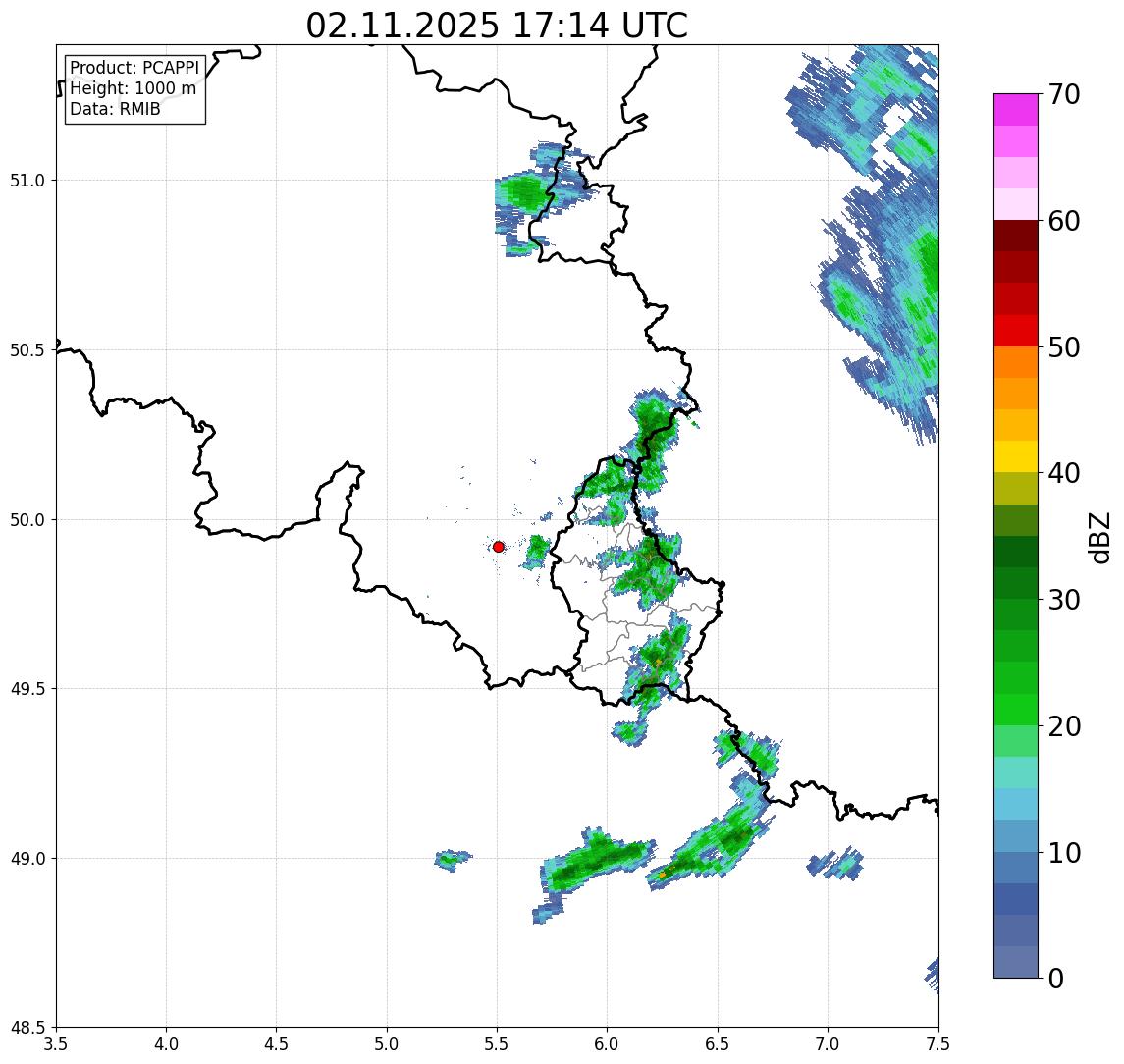Click the longitude axis label 5.5

pos(497,1044)
